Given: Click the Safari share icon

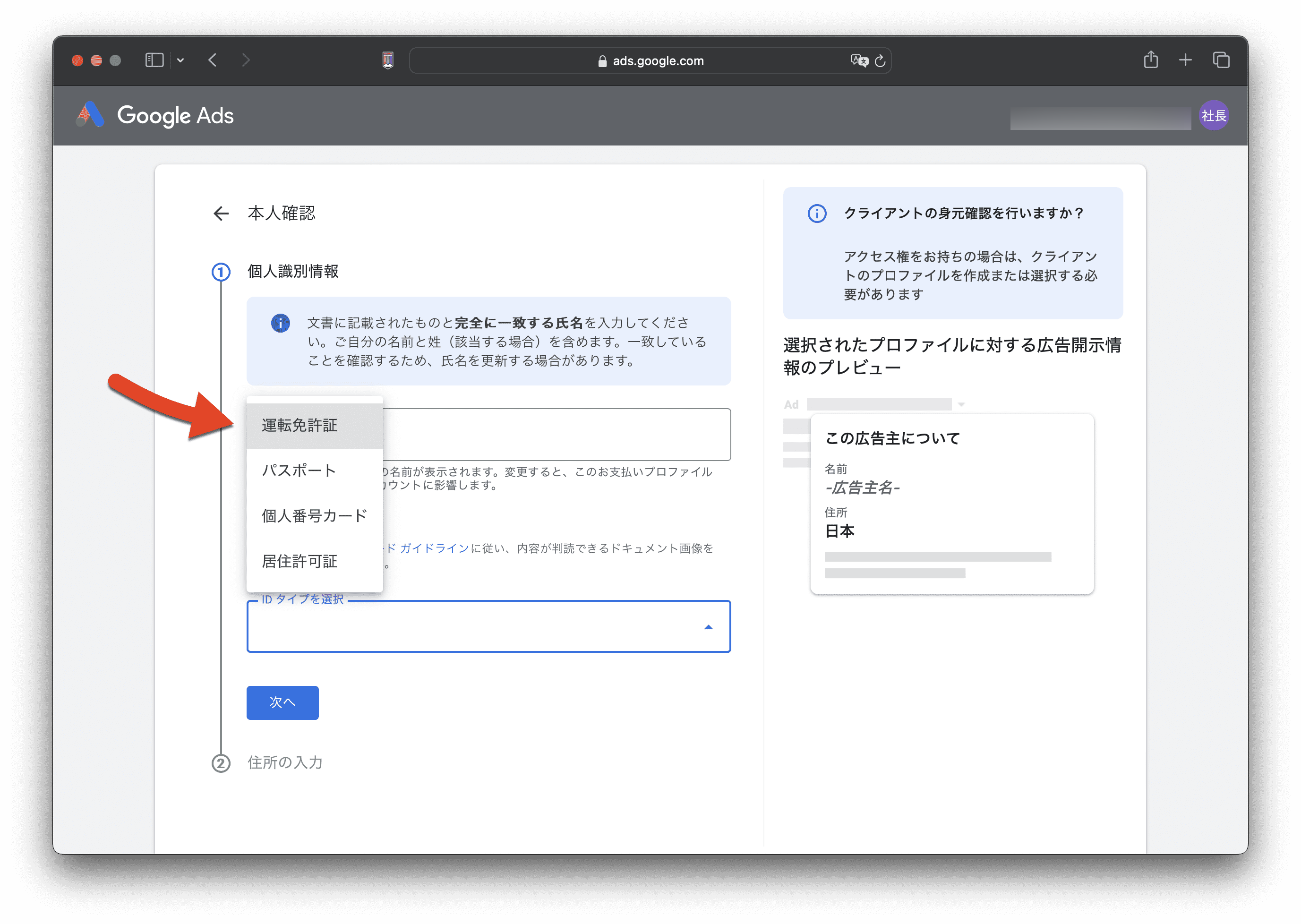Looking at the screenshot, I should point(1150,60).
